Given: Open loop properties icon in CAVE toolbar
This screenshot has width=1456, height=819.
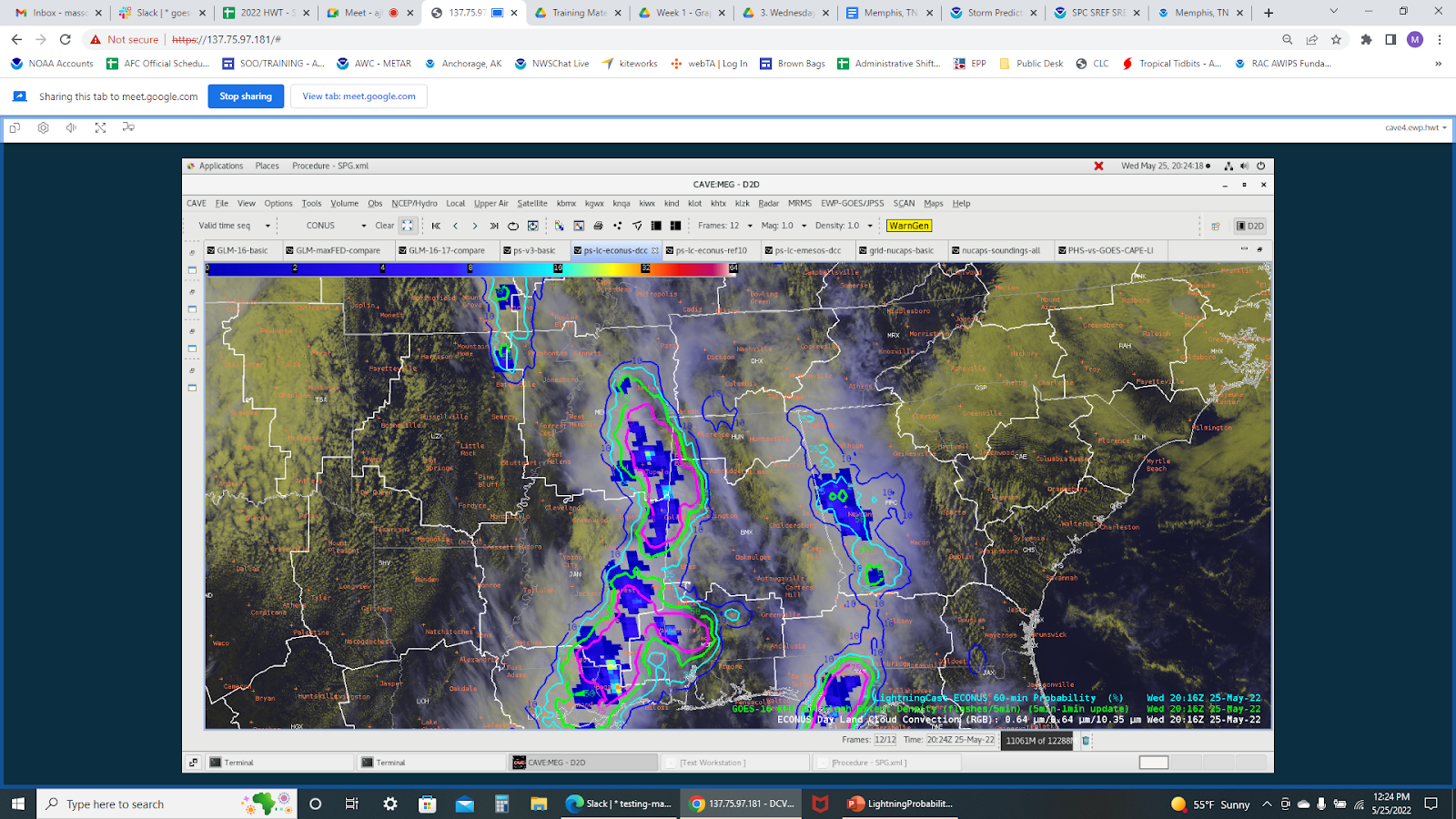Looking at the screenshot, I should click(x=533, y=226).
